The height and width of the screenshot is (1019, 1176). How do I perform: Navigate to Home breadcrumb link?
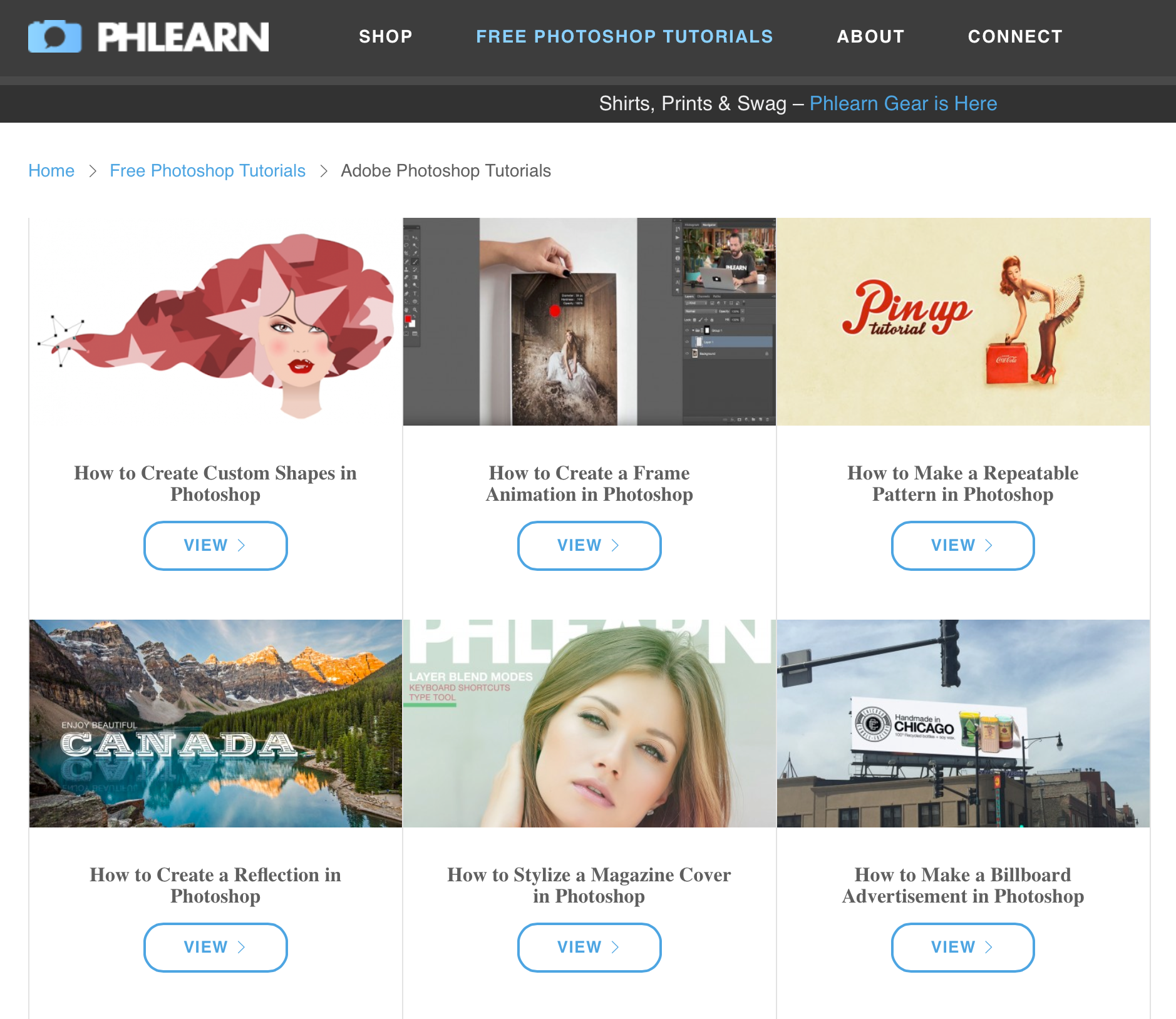51,171
